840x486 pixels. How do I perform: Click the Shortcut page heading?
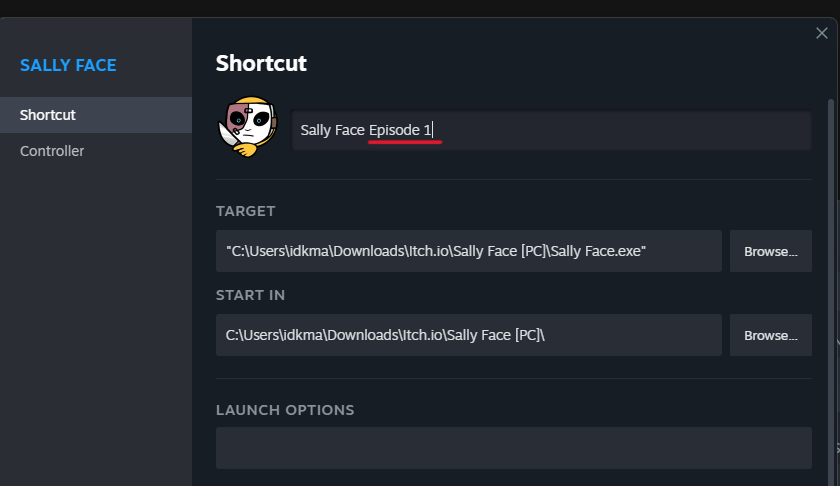[x=261, y=63]
